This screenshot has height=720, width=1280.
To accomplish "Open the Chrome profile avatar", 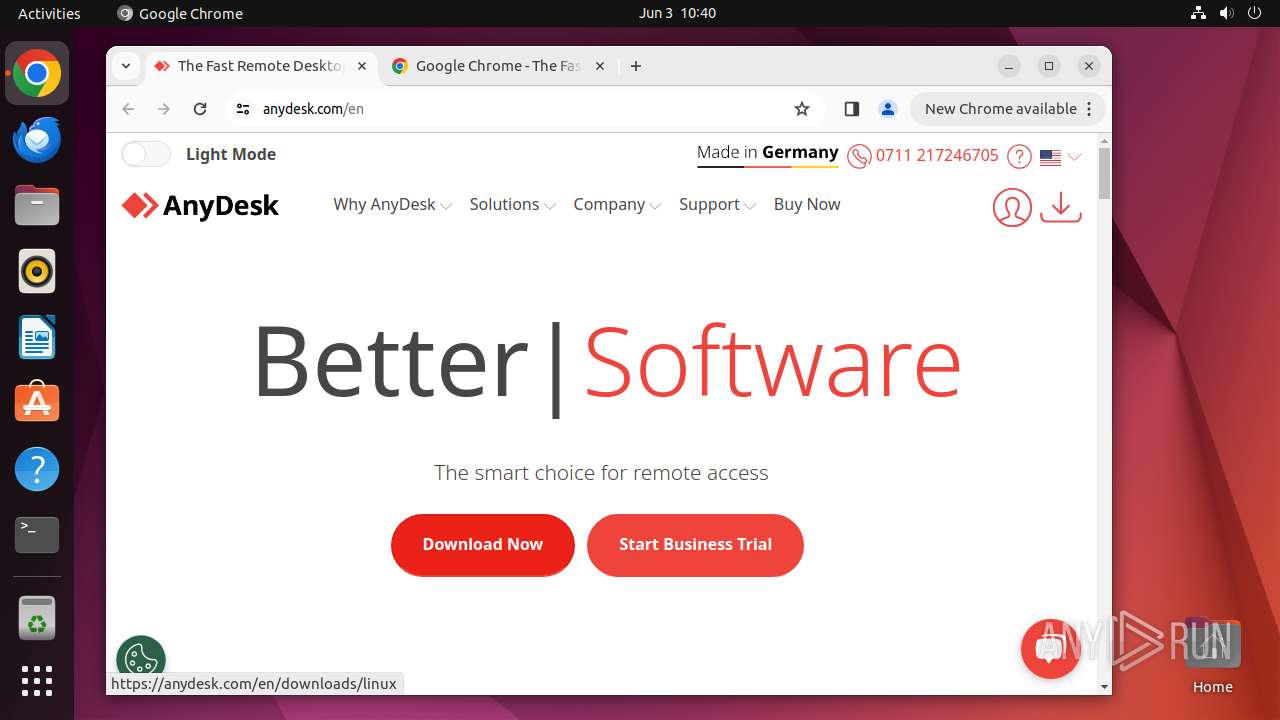I will click(887, 109).
